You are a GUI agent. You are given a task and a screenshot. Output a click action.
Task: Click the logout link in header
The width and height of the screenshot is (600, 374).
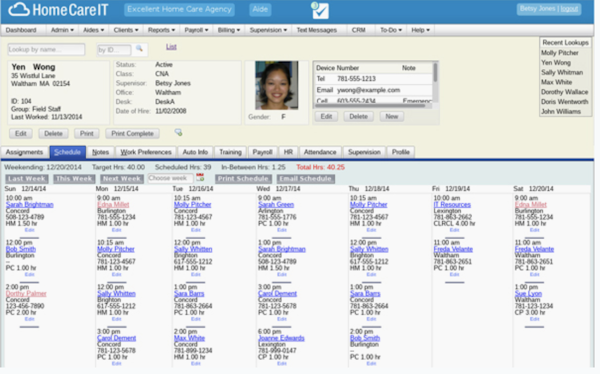[x=569, y=9]
